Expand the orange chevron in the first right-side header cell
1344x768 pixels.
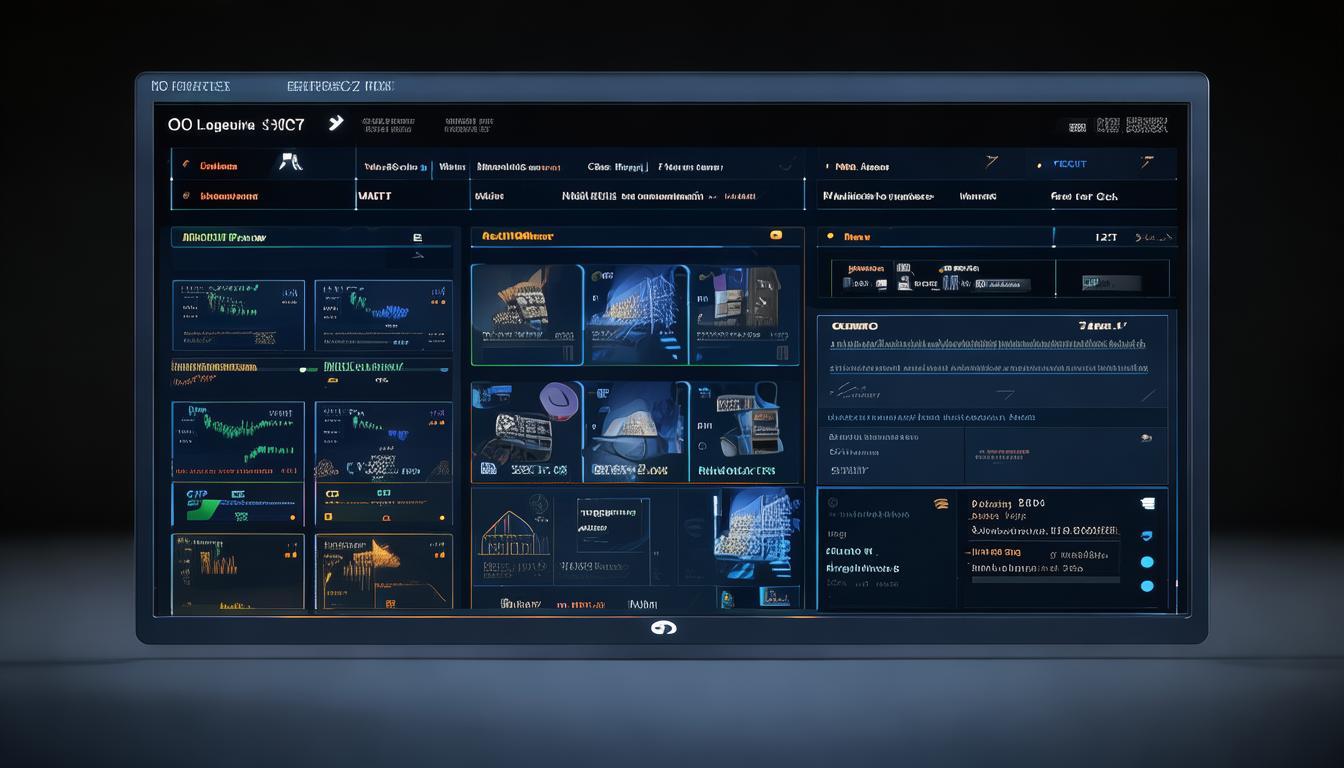point(991,162)
